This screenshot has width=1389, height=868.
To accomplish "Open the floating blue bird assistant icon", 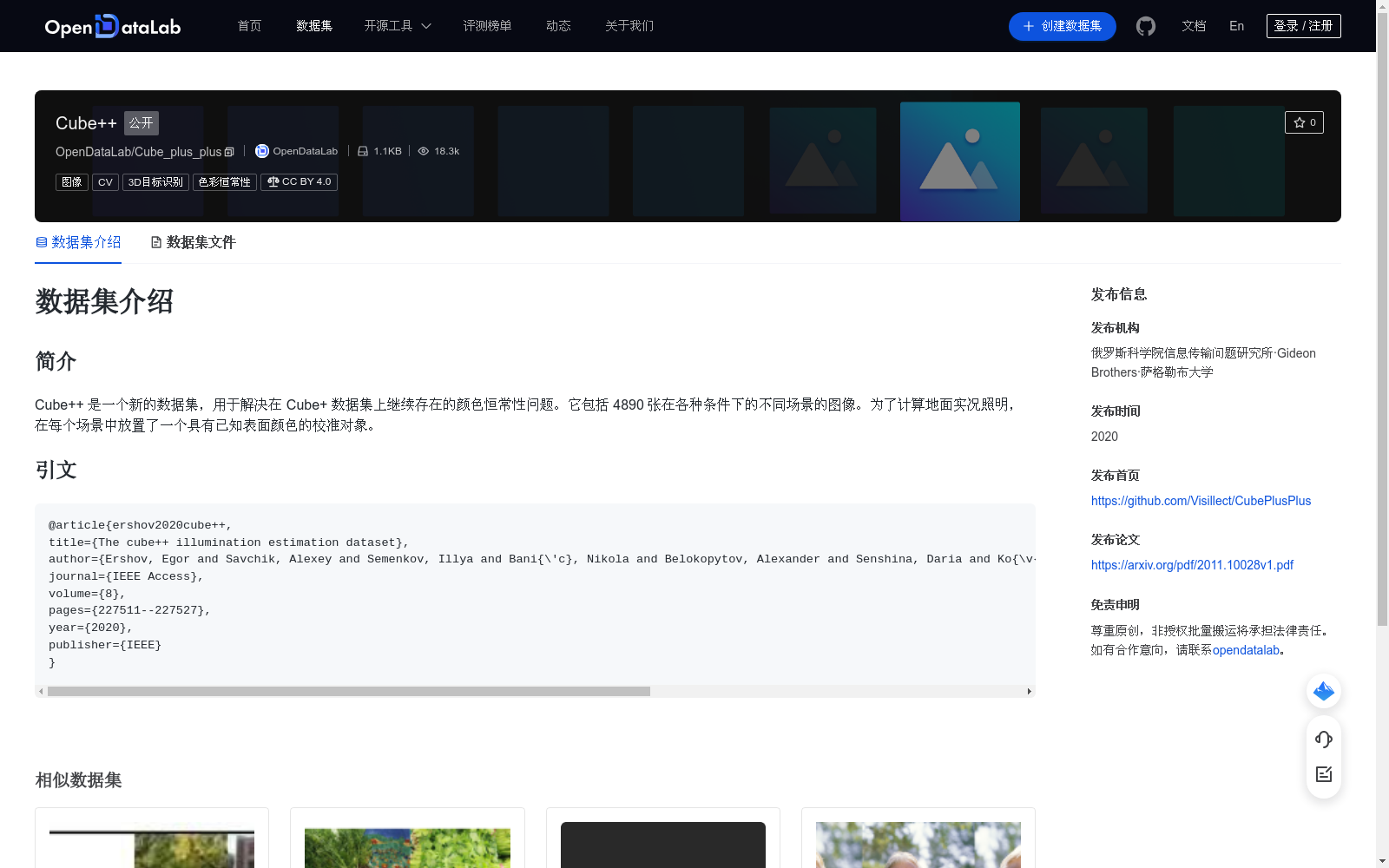I will (1324, 691).
